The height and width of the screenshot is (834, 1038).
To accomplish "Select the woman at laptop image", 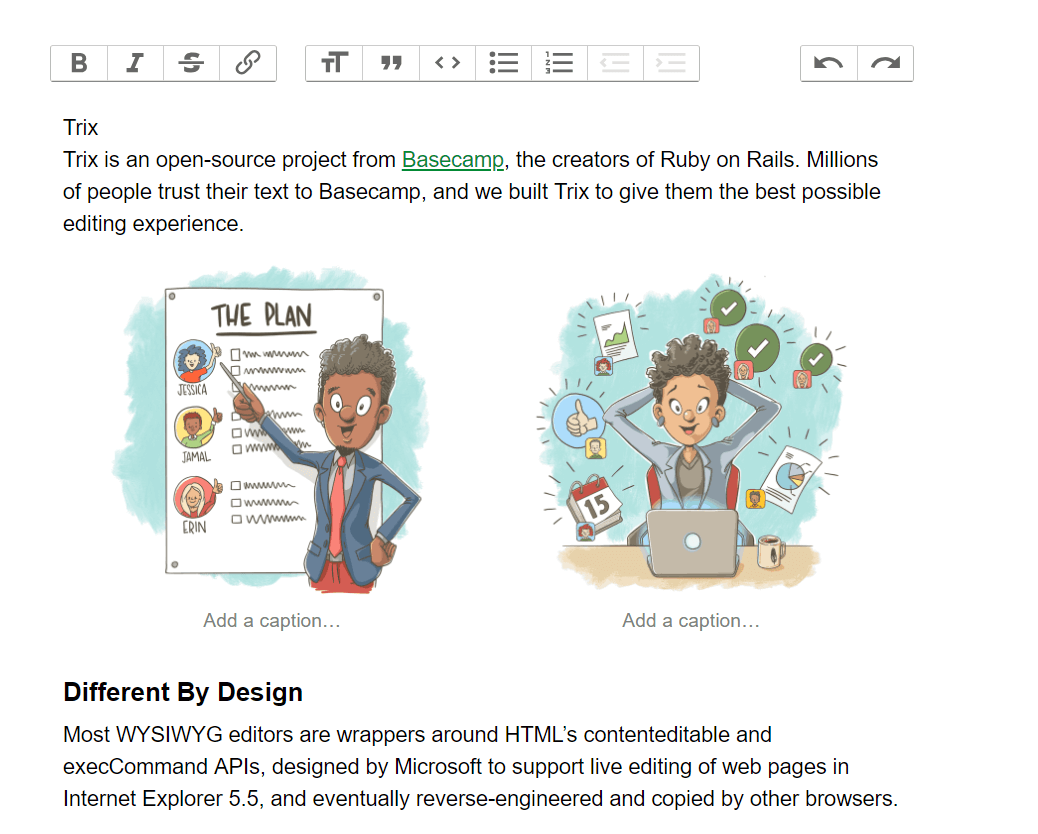I will (x=690, y=430).
